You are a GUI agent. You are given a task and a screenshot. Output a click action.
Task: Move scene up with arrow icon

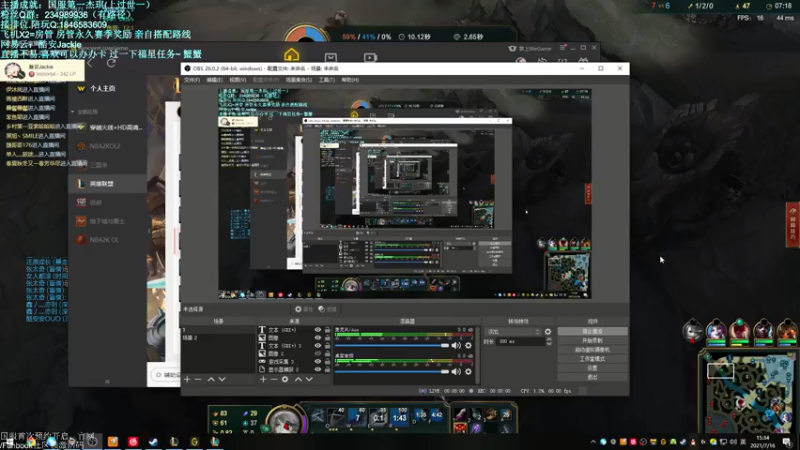click(211, 380)
